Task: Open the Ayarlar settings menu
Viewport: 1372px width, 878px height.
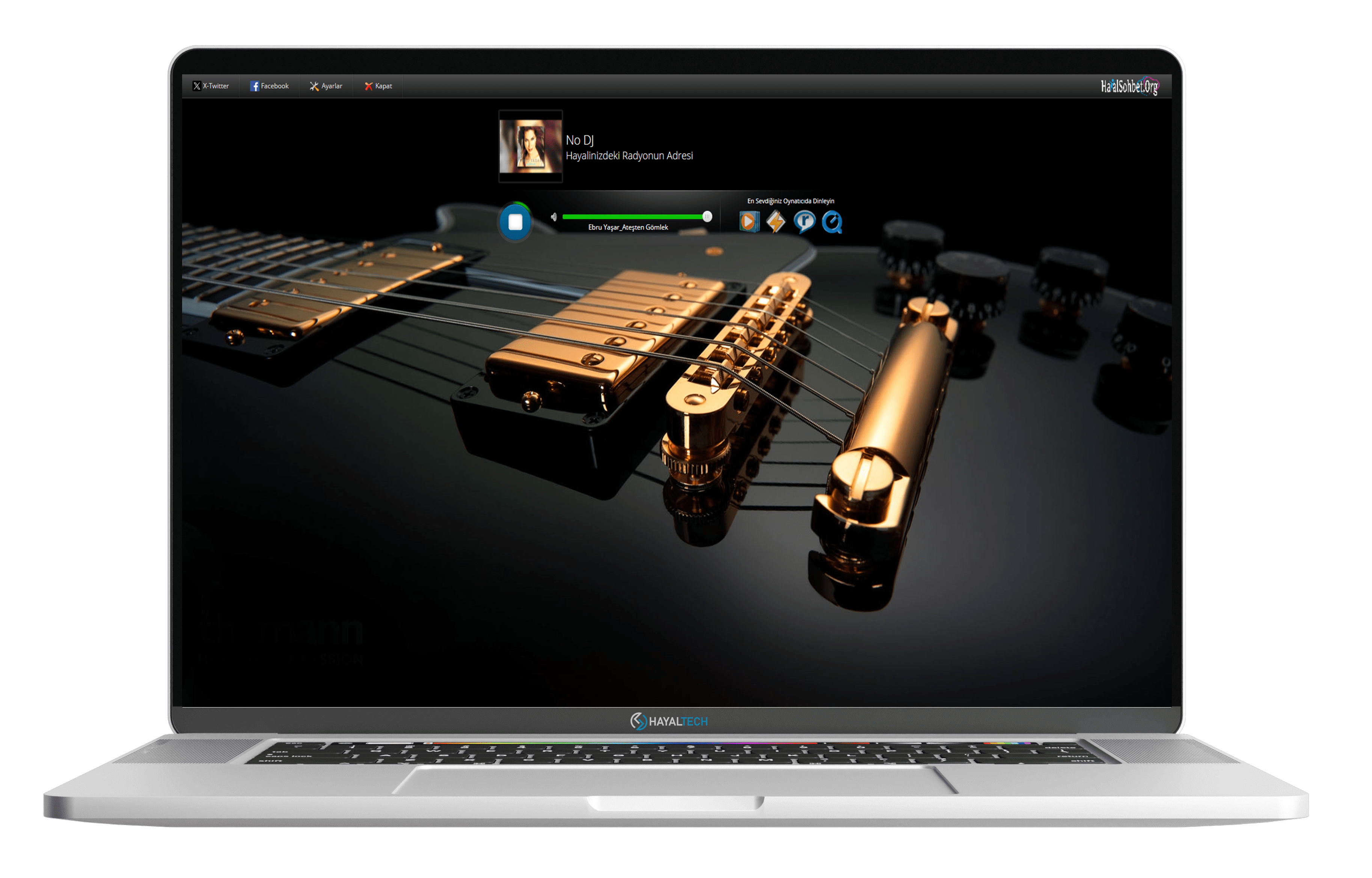Action: (332, 86)
